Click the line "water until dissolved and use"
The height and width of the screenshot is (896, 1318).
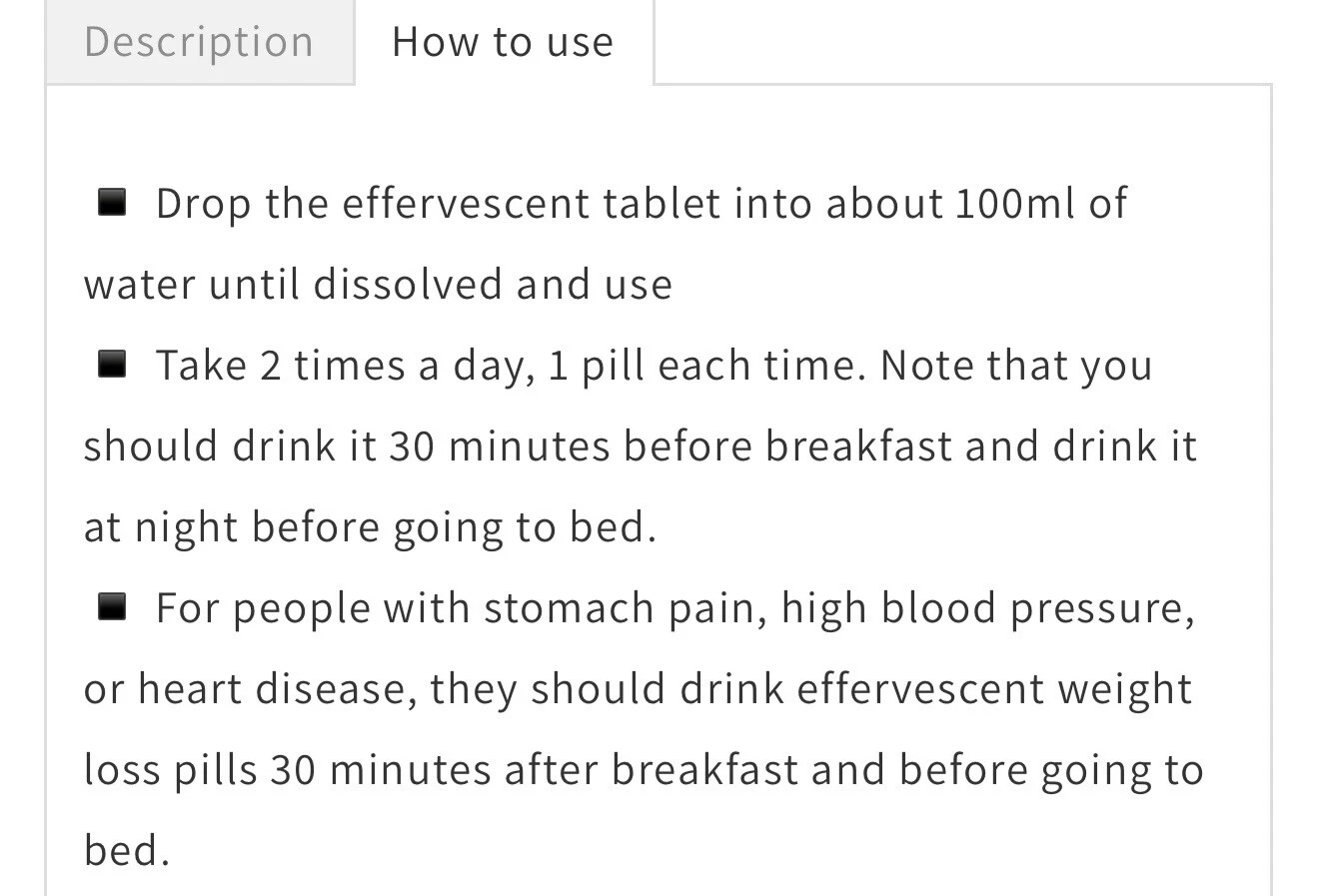click(378, 285)
